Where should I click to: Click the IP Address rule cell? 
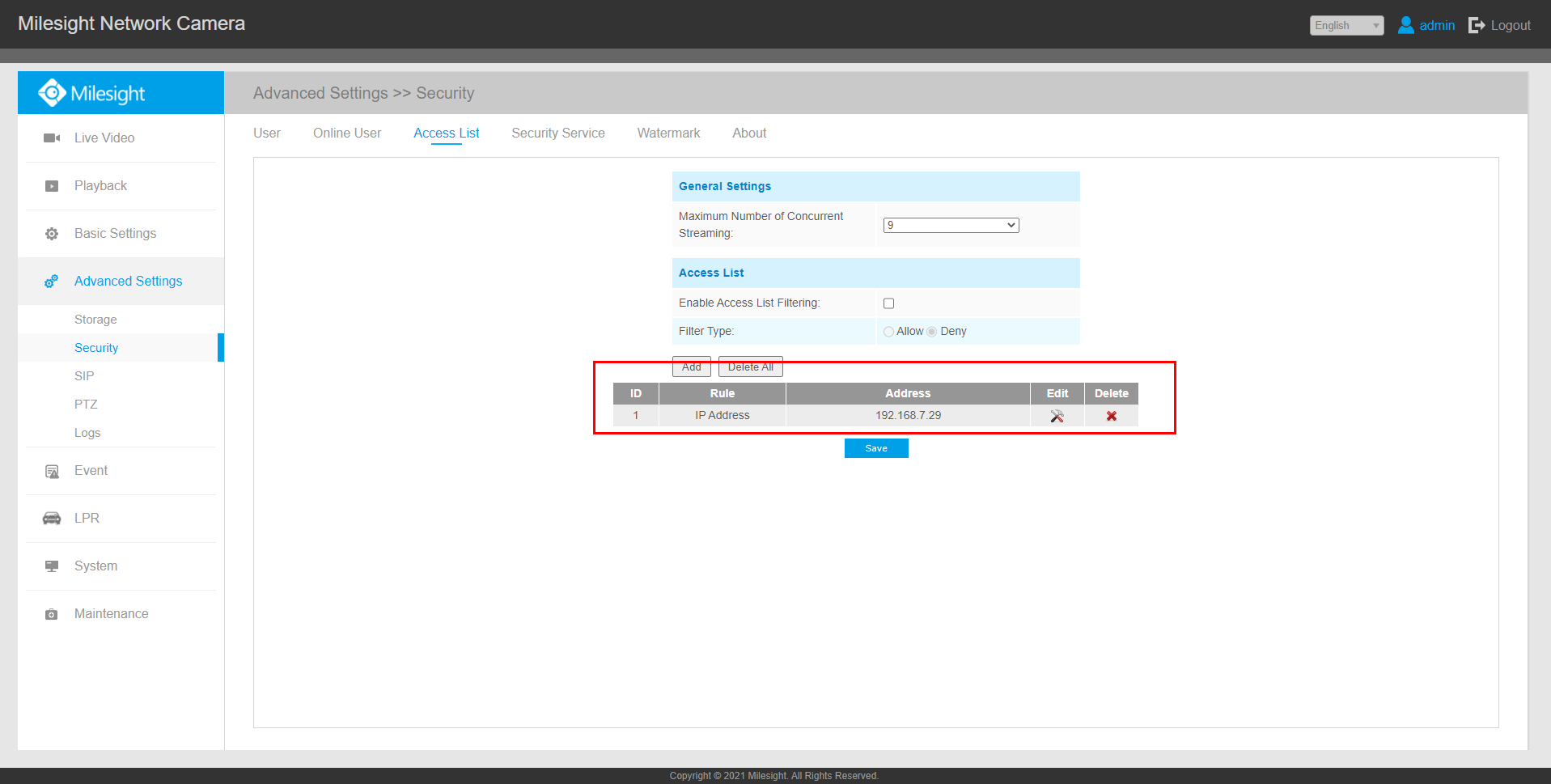click(x=723, y=416)
